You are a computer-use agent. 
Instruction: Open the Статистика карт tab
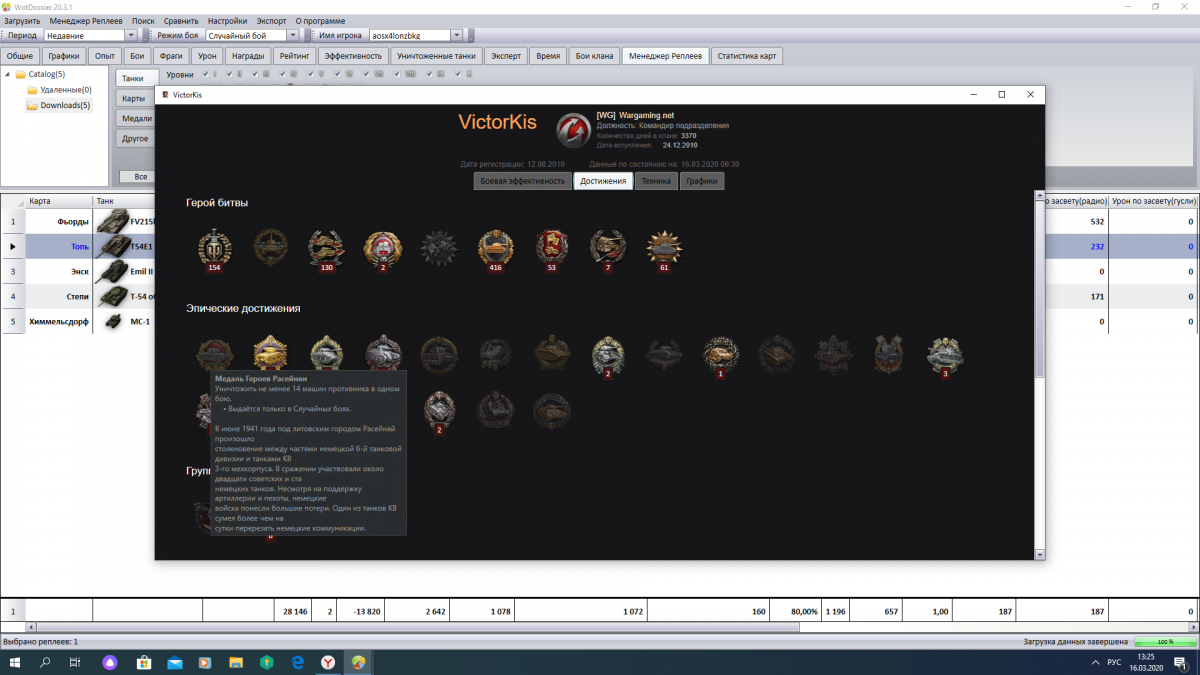pos(747,56)
